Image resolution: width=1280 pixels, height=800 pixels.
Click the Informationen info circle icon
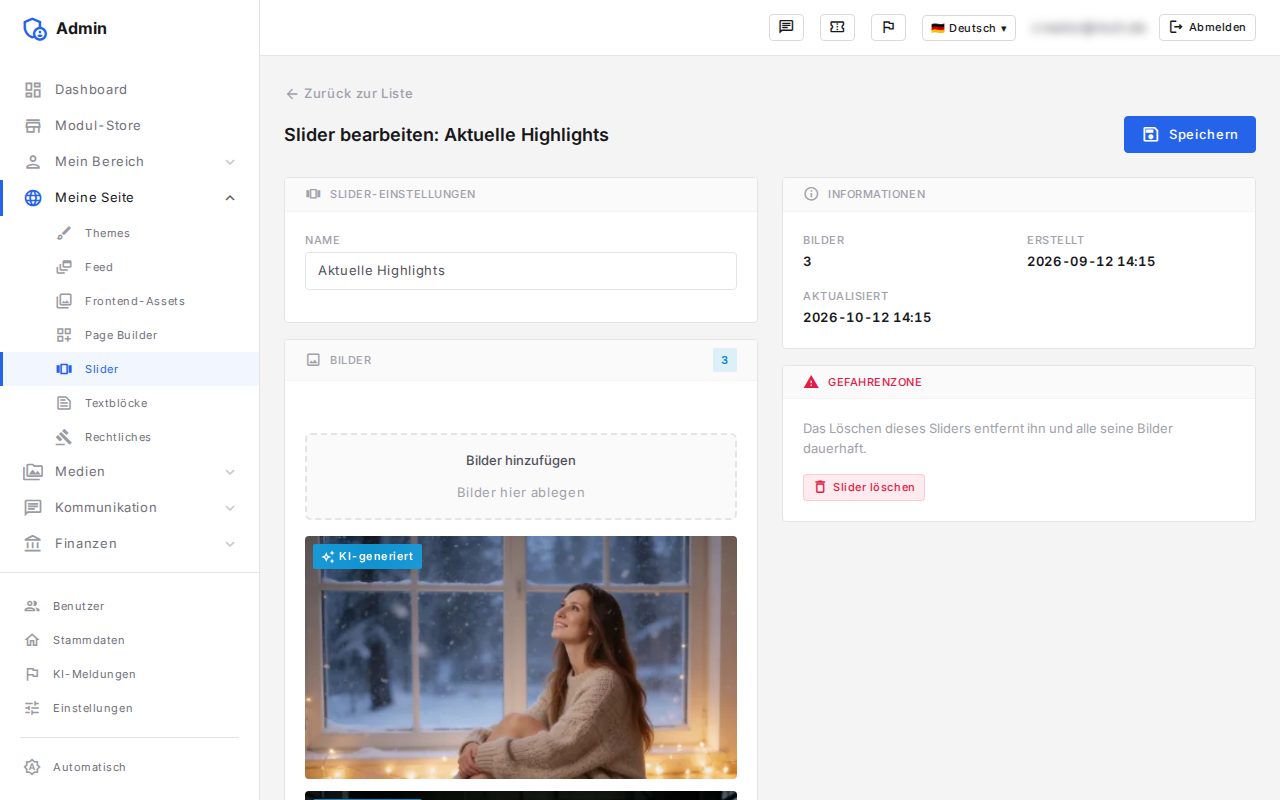(811, 194)
